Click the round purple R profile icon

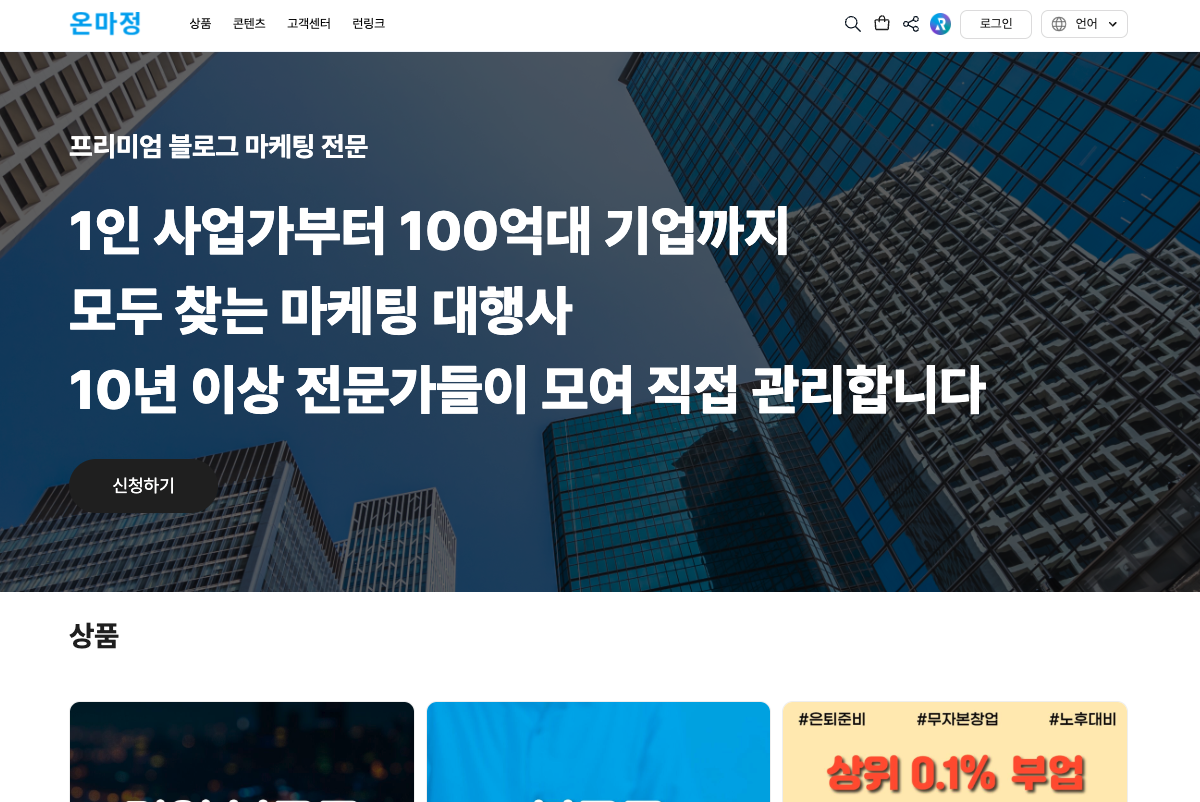tap(940, 24)
